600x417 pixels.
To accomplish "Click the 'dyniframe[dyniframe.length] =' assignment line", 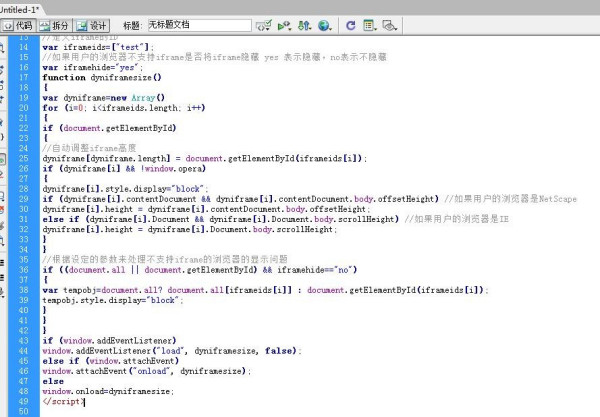I will pyautogui.click(x=205, y=158).
